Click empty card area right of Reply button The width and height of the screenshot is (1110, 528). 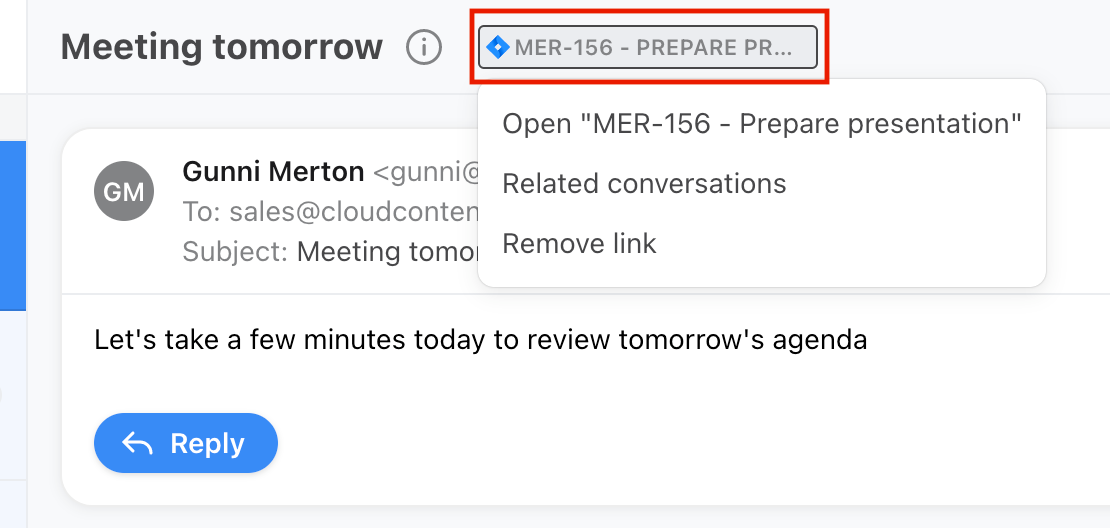pos(637,443)
